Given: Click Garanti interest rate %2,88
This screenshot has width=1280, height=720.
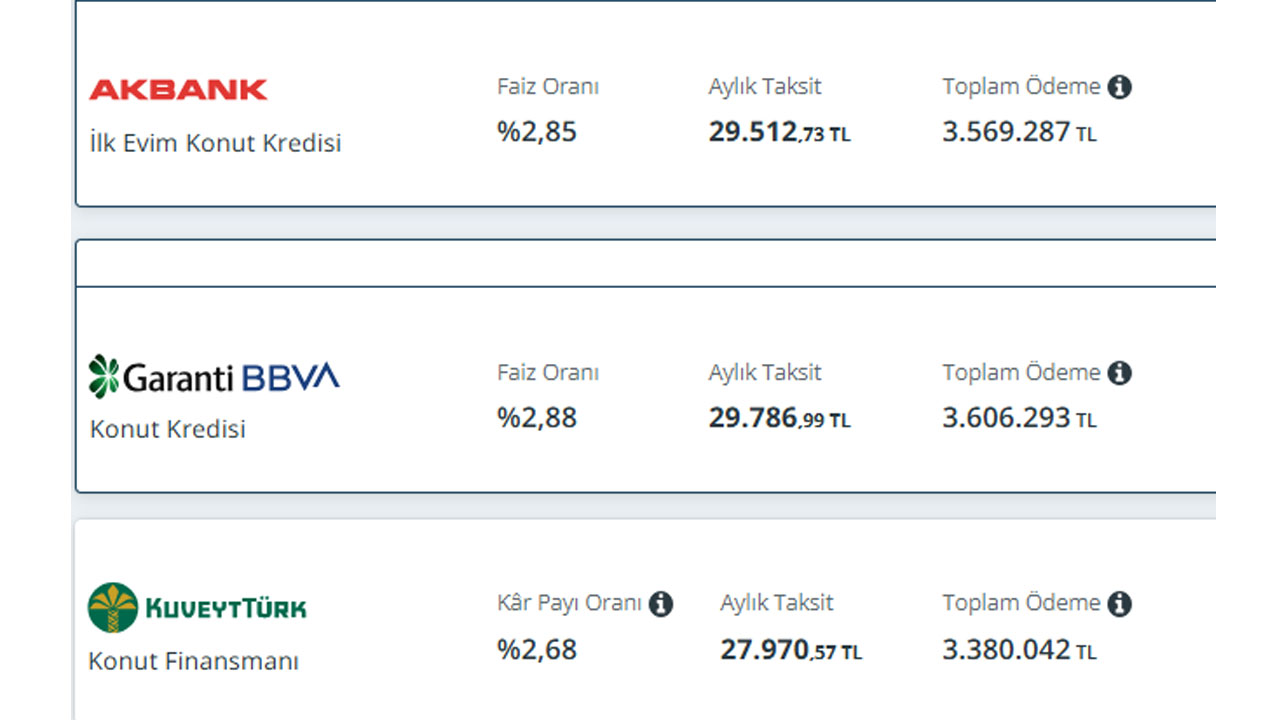Looking at the screenshot, I should click(537, 418).
